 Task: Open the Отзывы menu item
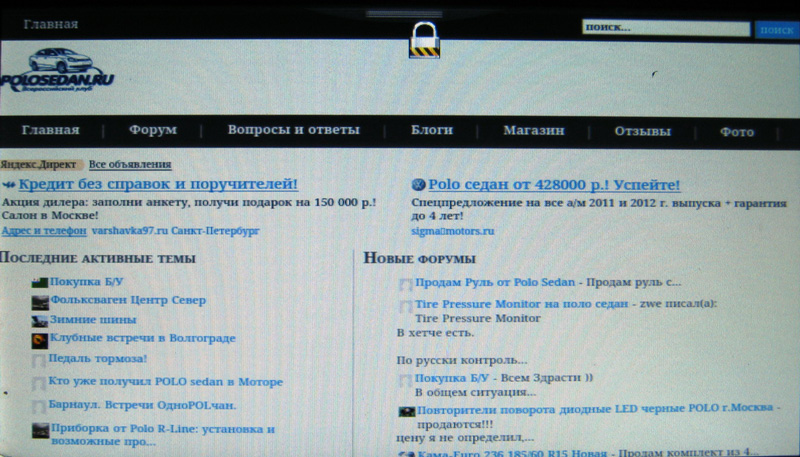[642, 132]
